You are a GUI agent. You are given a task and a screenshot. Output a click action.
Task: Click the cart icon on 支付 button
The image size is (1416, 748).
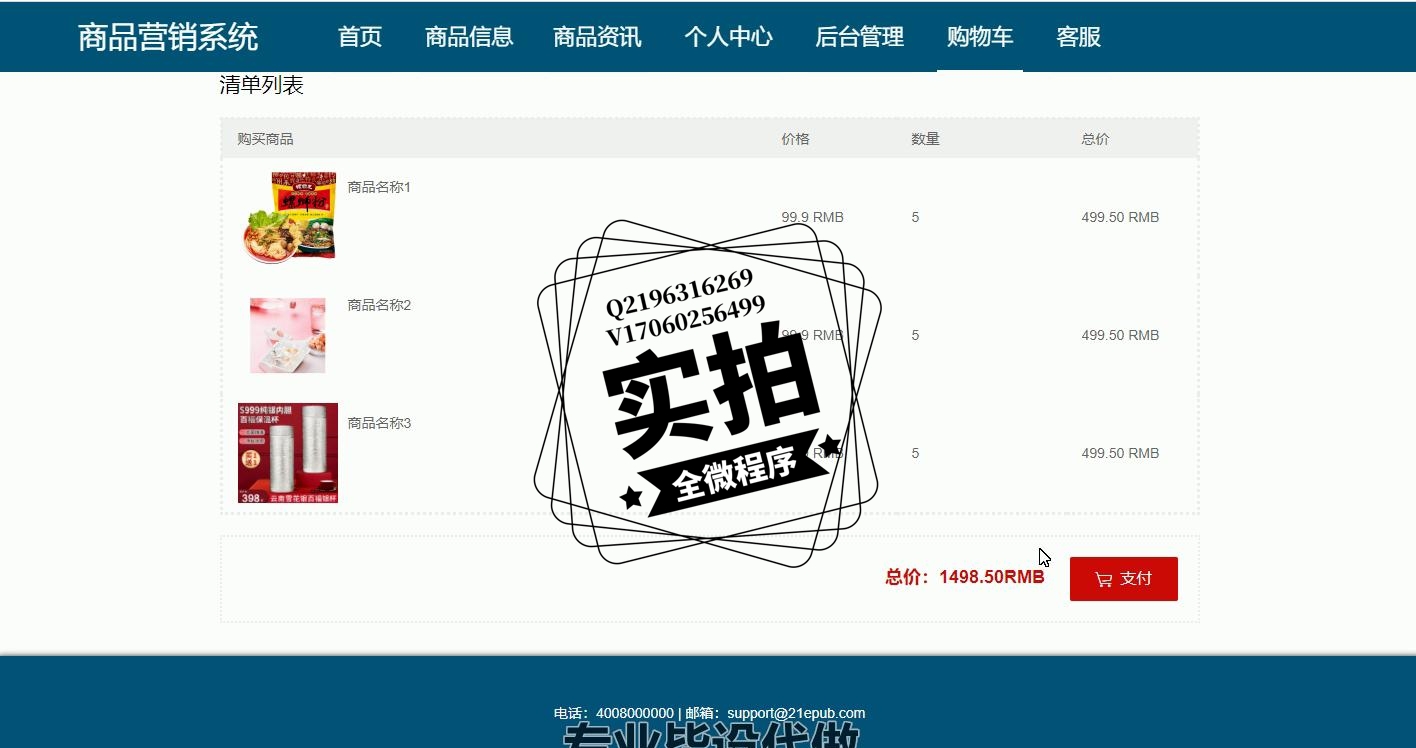[x=1104, y=579]
